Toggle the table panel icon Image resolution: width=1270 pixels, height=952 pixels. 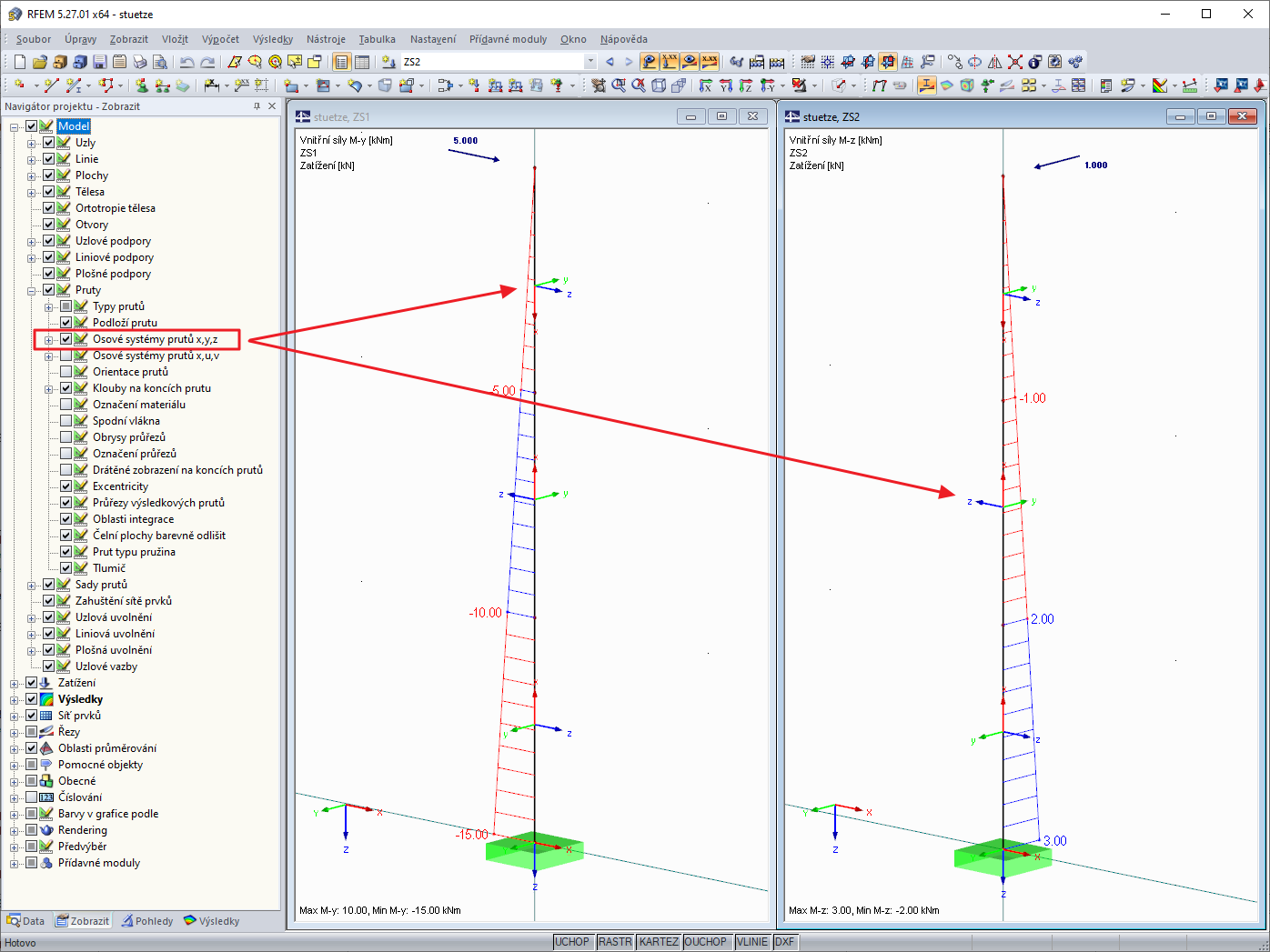(x=362, y=62)
